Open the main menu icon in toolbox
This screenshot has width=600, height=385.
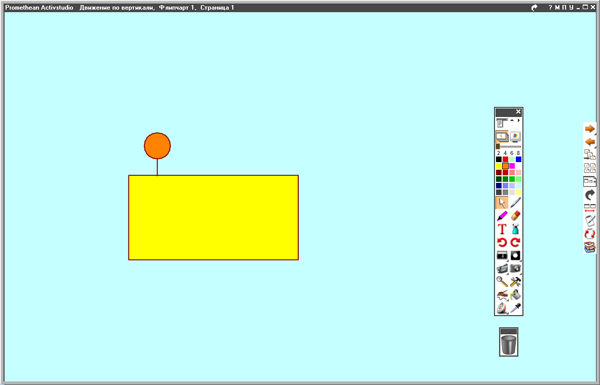(501, 123)
